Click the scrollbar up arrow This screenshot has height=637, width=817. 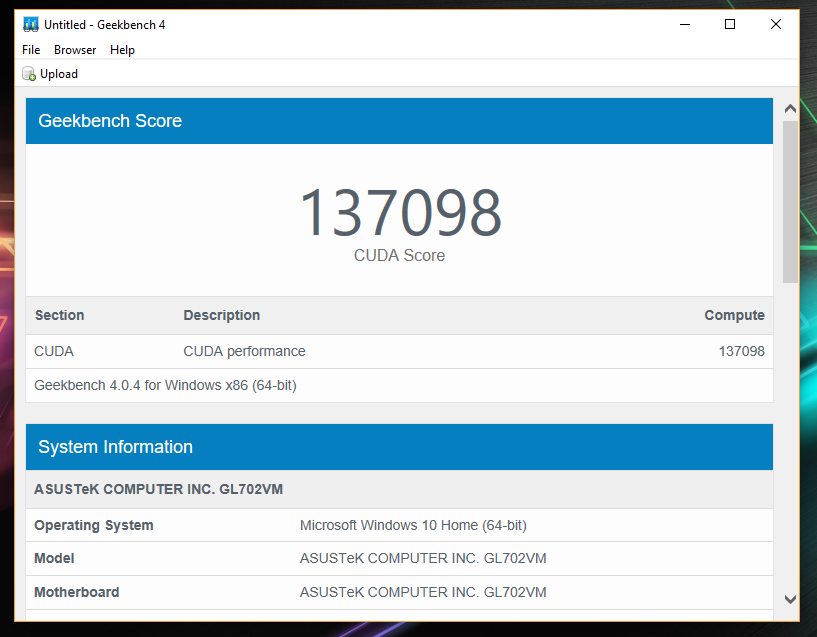tap(790, 108)
